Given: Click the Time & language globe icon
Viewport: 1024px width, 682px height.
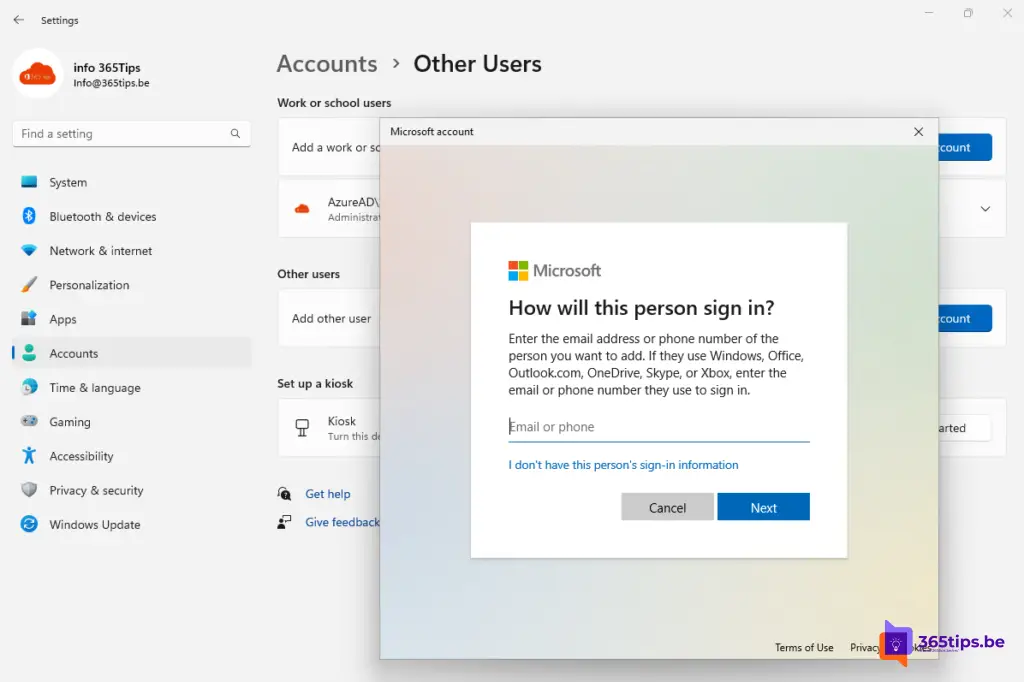Looking at the screenshot, I should (29, 388).
